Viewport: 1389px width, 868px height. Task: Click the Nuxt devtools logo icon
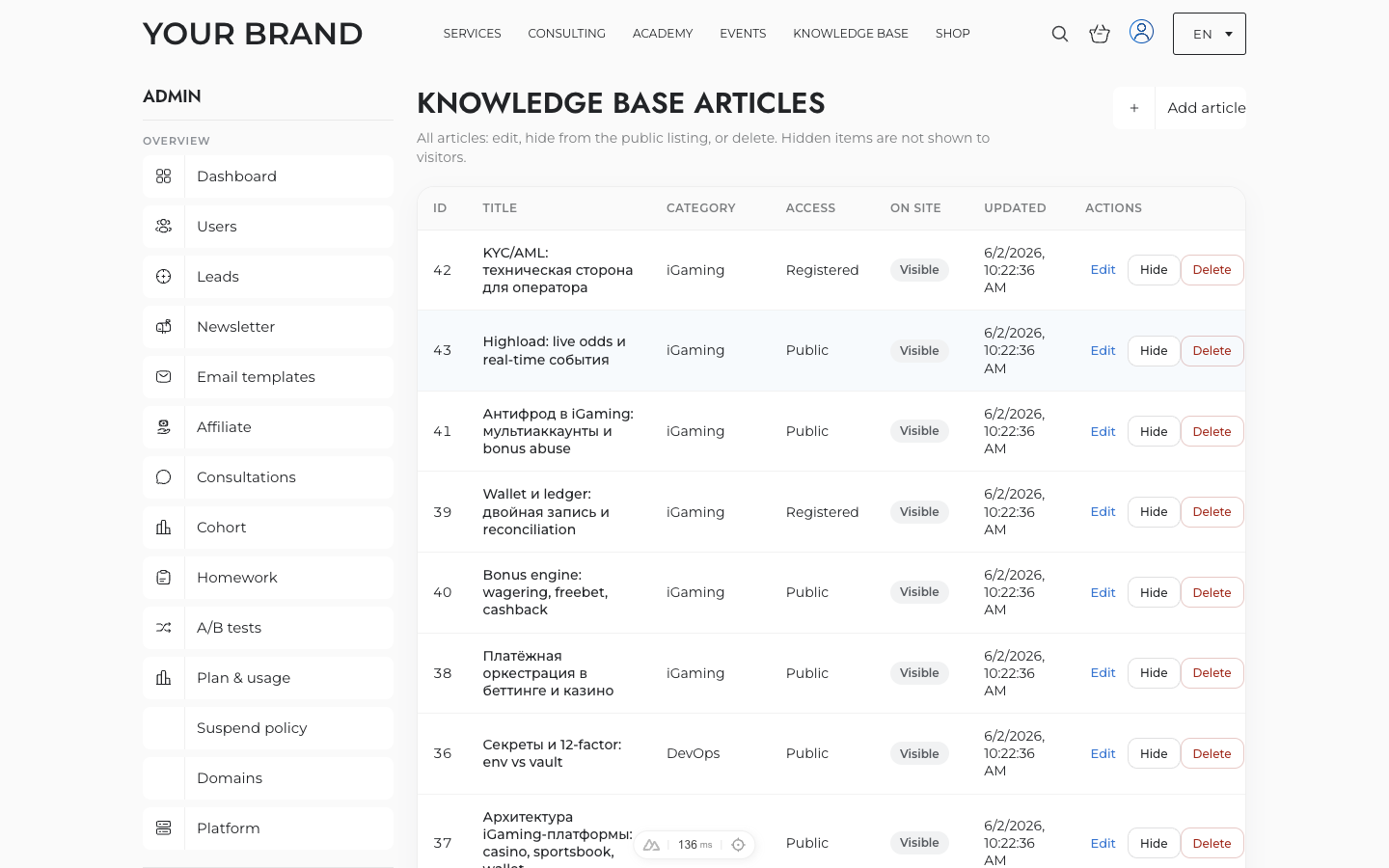tap(652, 845)
